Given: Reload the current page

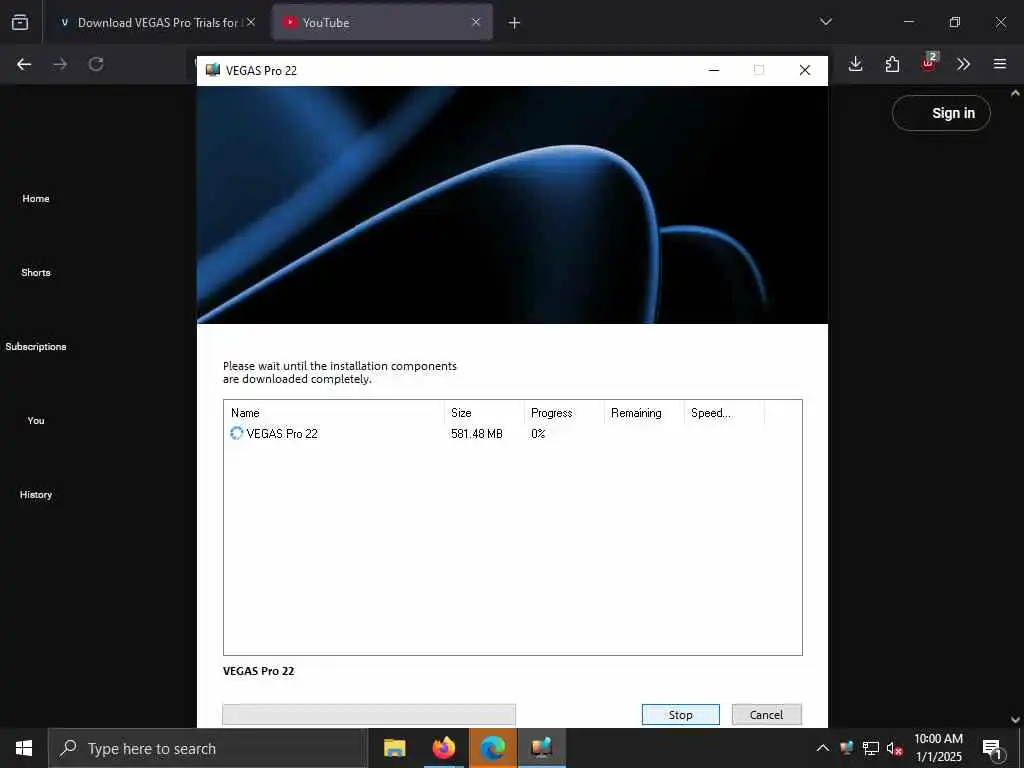Looking at the screenshot, I should (x=96, y=64).
